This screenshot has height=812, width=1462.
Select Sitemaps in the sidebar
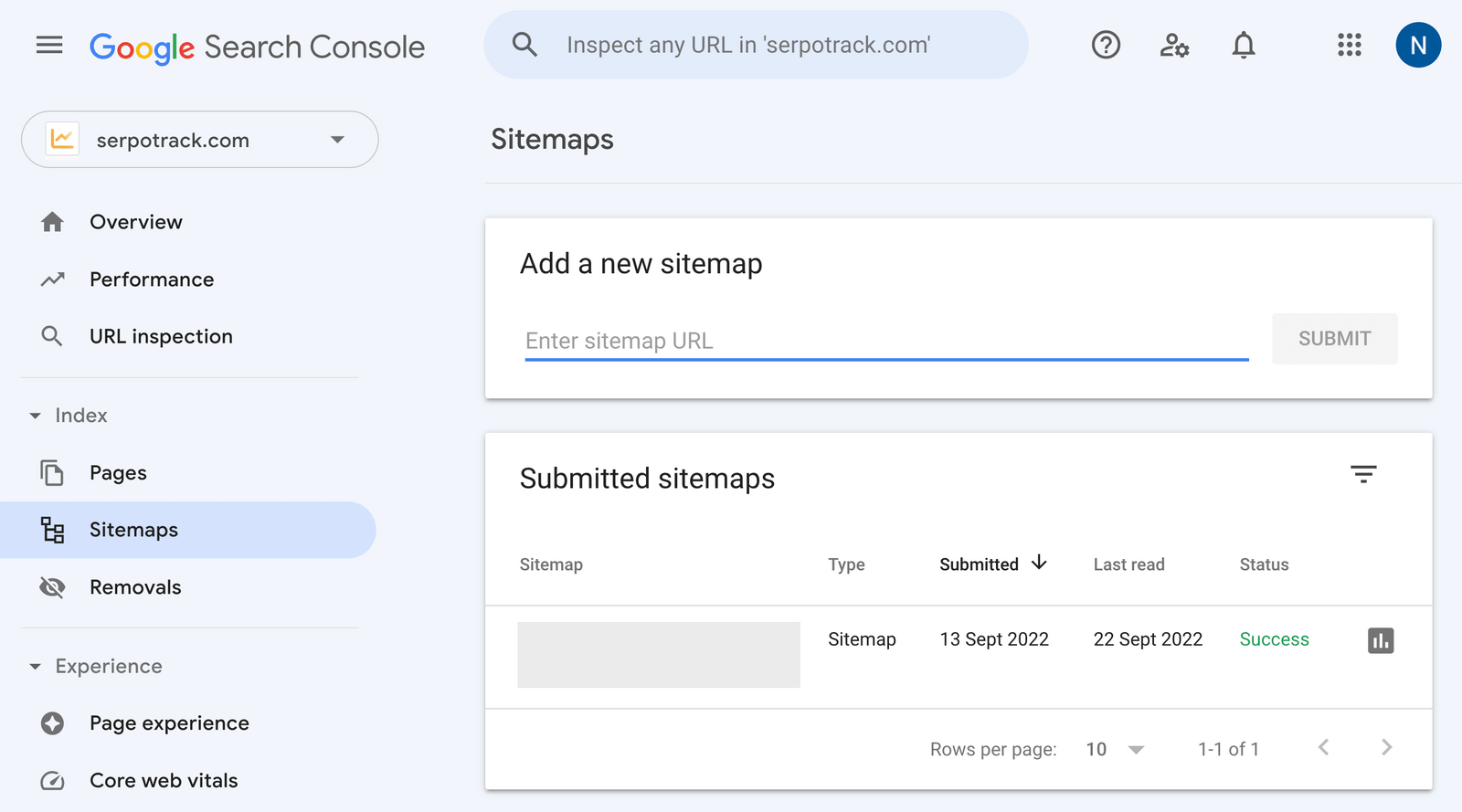point(188,530)
